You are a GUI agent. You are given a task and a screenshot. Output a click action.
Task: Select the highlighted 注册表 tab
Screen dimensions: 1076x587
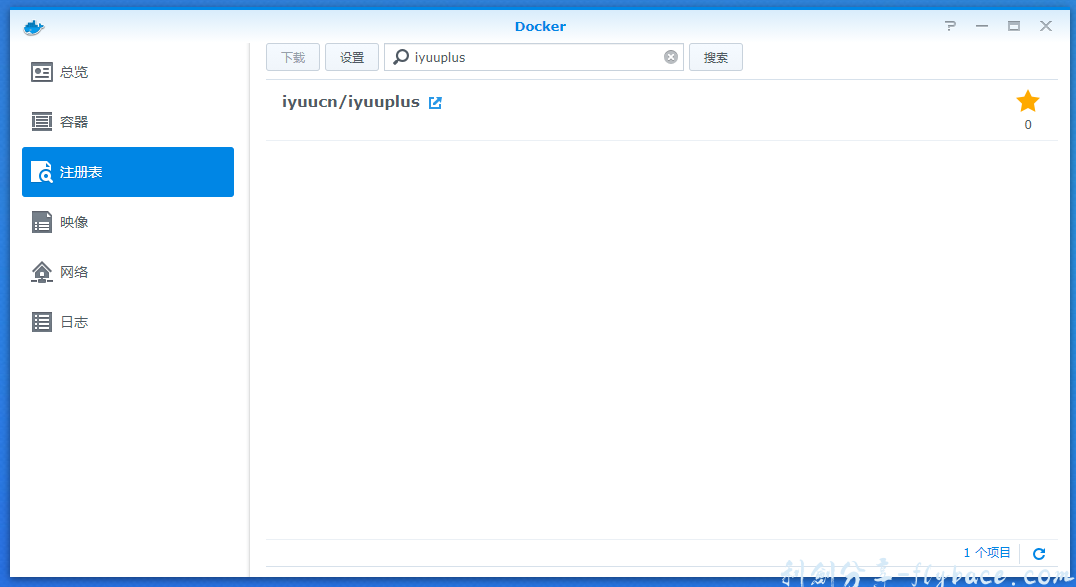coord(127,171)
